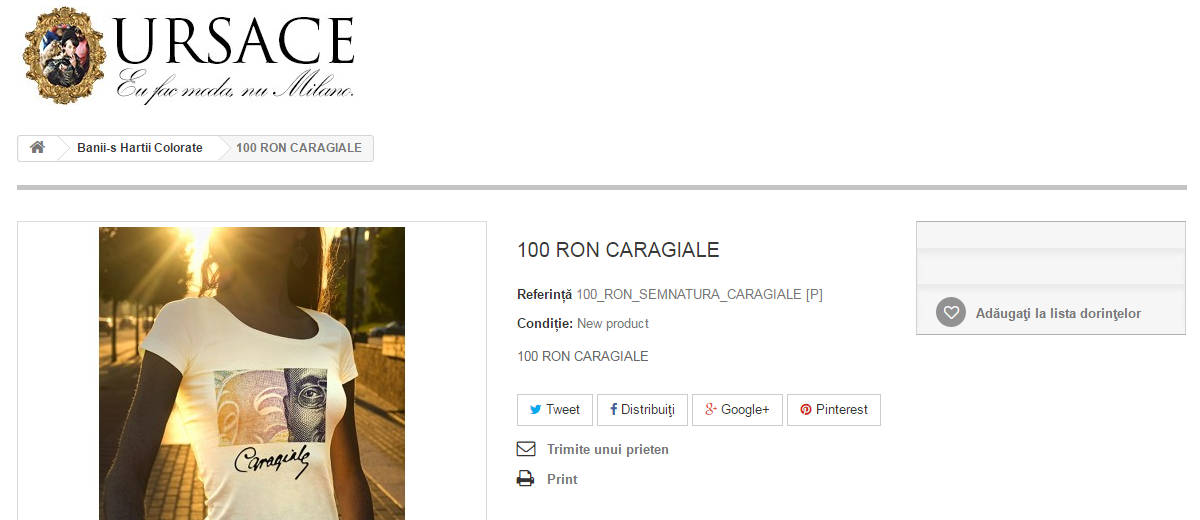Click the red Pinterest icon

[806, 410]
